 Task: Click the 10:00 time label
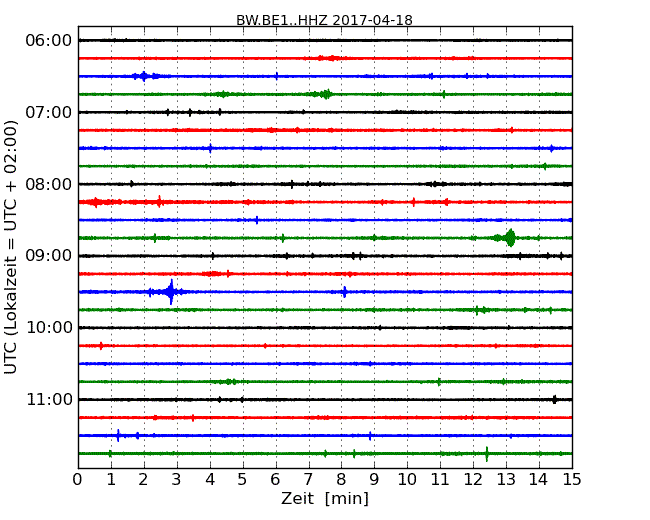click(49, 328)
